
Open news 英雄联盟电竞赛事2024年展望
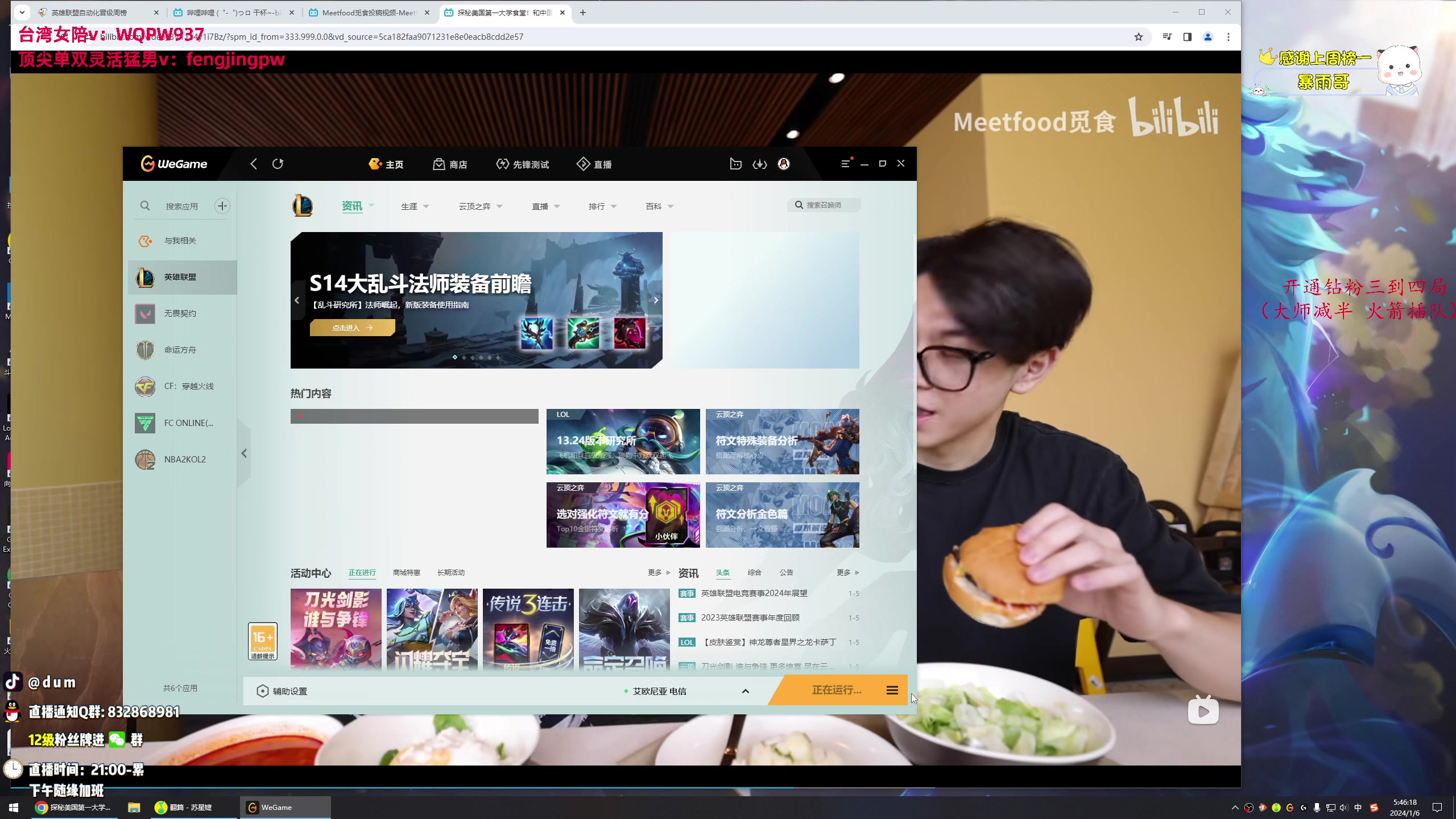tap(754, 593)
